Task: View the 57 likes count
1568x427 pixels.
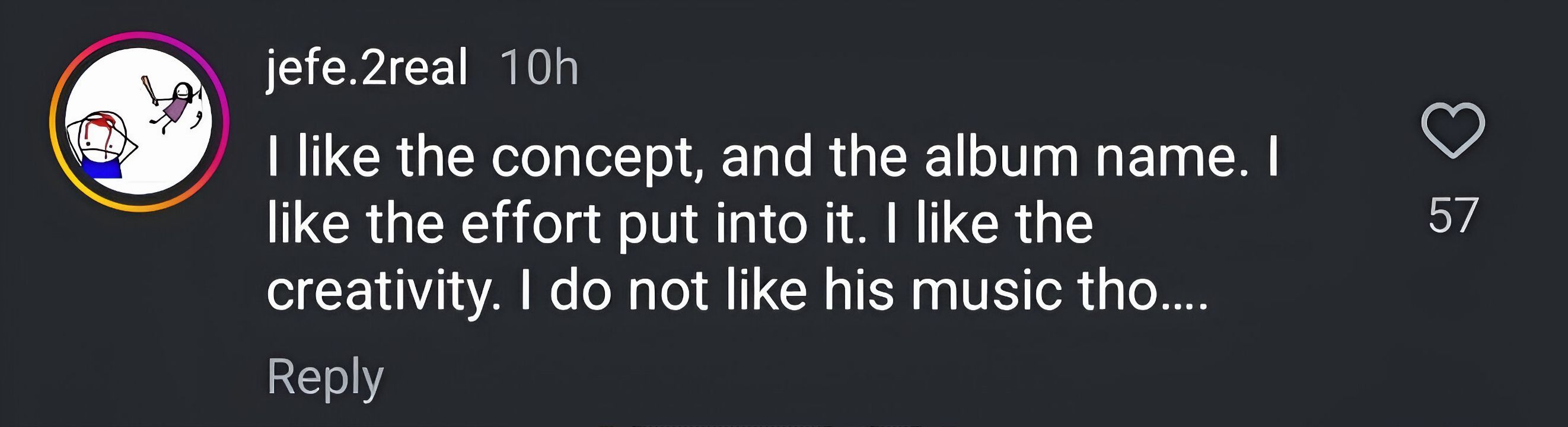Action: pos(1453,215)
